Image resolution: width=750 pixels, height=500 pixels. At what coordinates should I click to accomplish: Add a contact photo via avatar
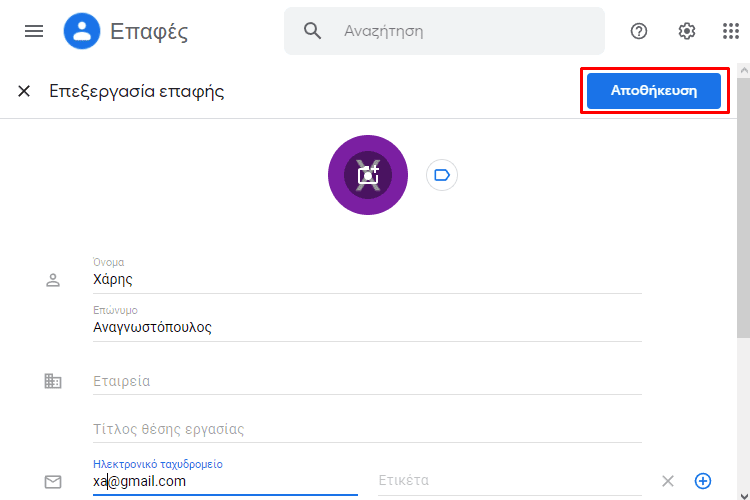pyautogui.click(x=368, y=175)
